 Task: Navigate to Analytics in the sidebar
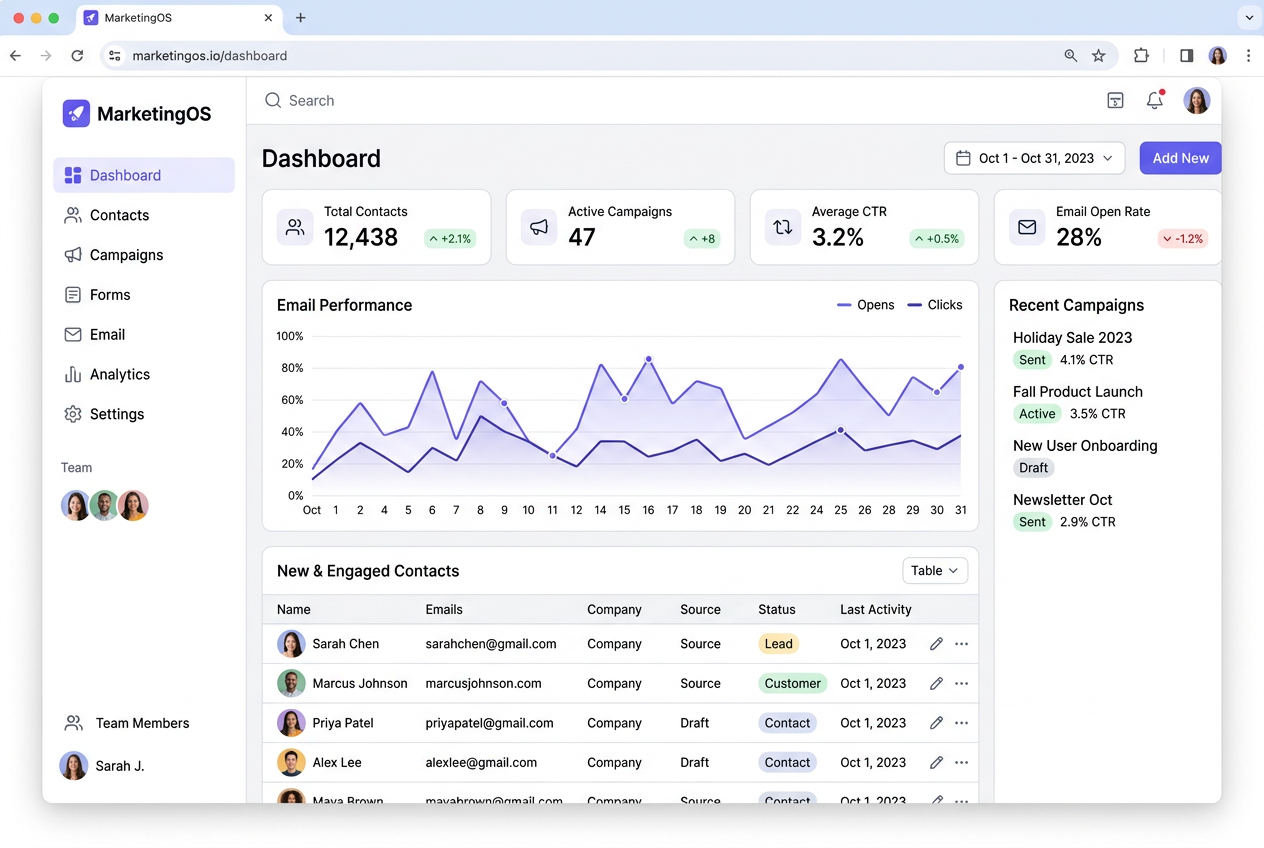click(144, 374)
